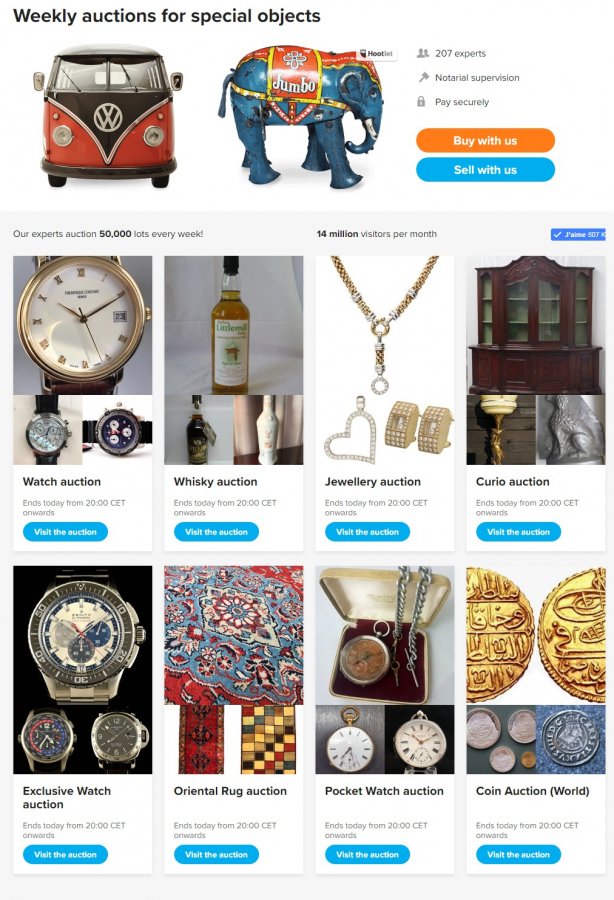Visit the Curio auction
Screen dimensions: 614x900
point(518,532)
